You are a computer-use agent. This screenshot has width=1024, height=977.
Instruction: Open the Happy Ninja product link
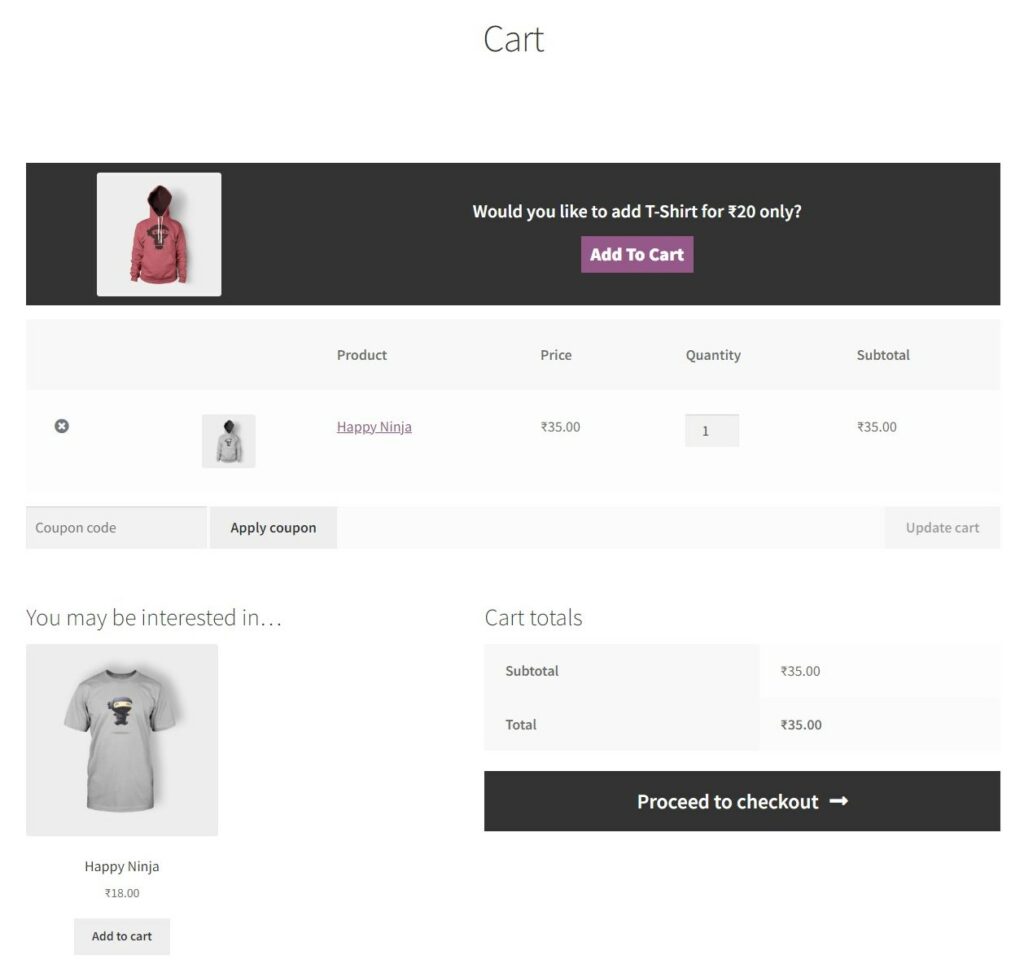click(374, 426)
